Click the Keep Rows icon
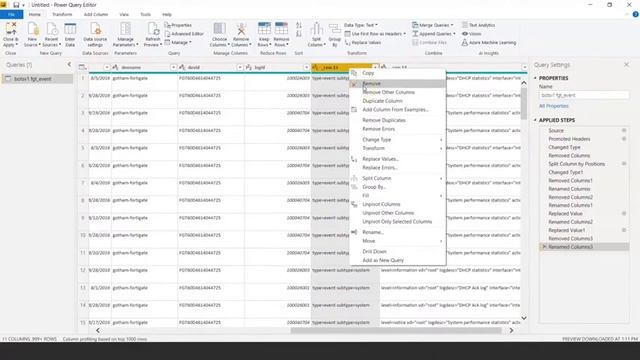This screenshot has width=640, height=360. [x=264, y=29]
